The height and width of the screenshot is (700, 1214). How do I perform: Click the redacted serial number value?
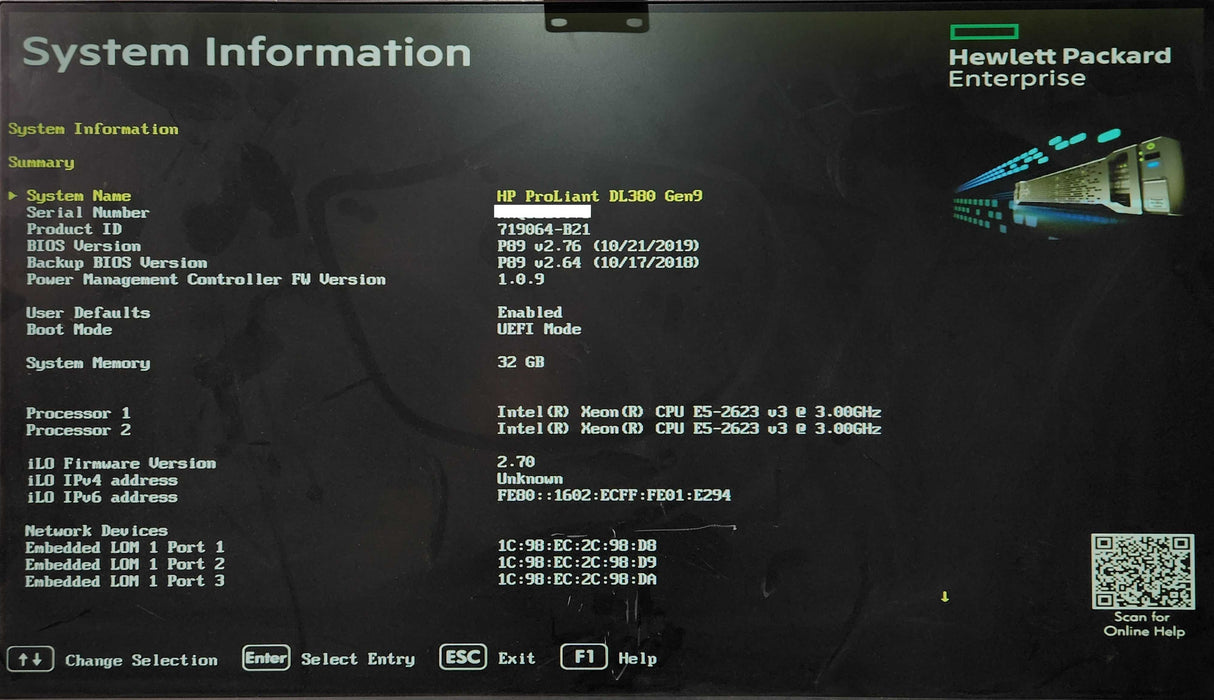pos(544,212)
